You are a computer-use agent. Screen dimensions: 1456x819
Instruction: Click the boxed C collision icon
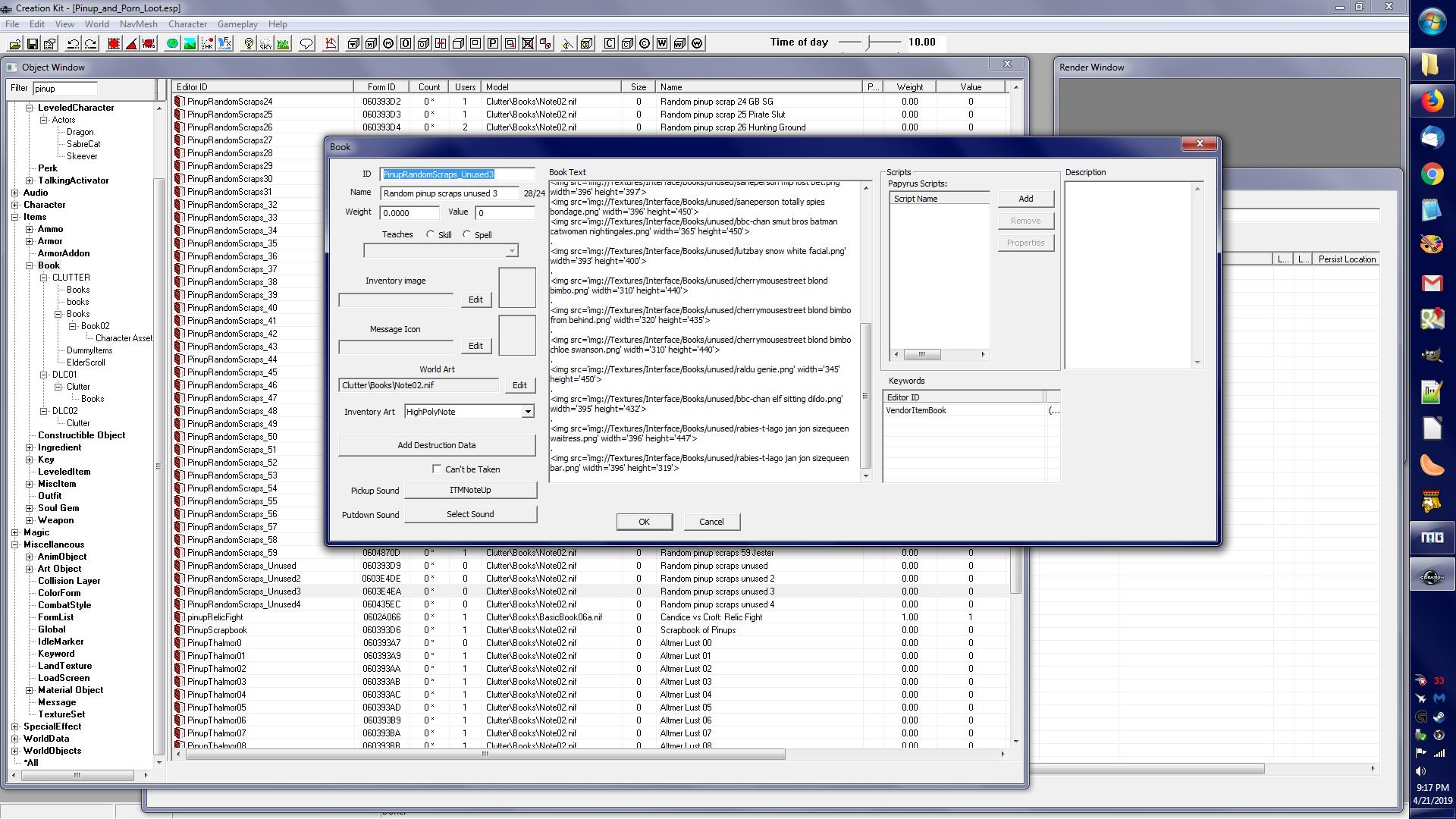coord(610,43)
